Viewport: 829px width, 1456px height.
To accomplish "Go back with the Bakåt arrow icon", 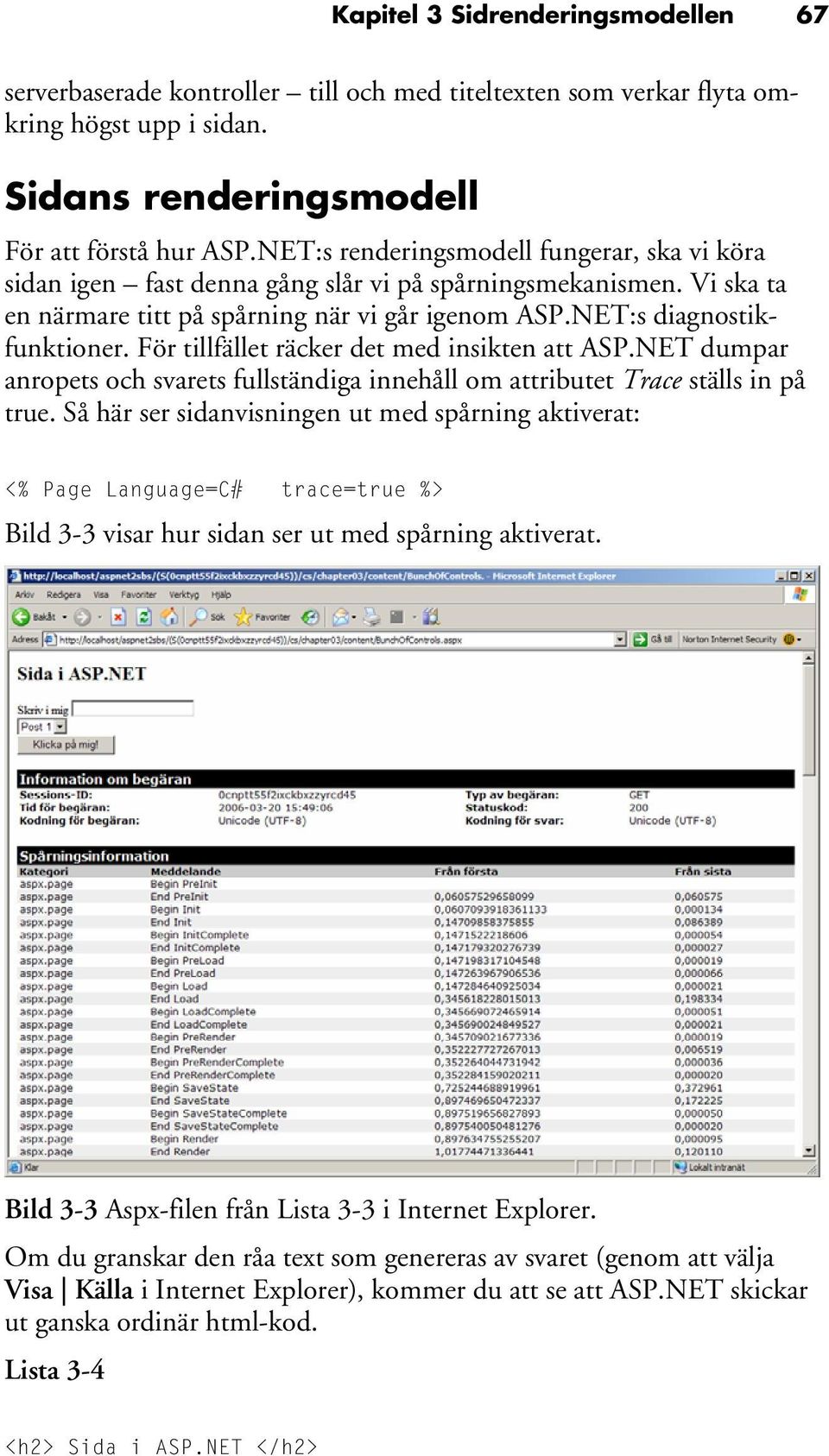I will [x=21, y=617].
